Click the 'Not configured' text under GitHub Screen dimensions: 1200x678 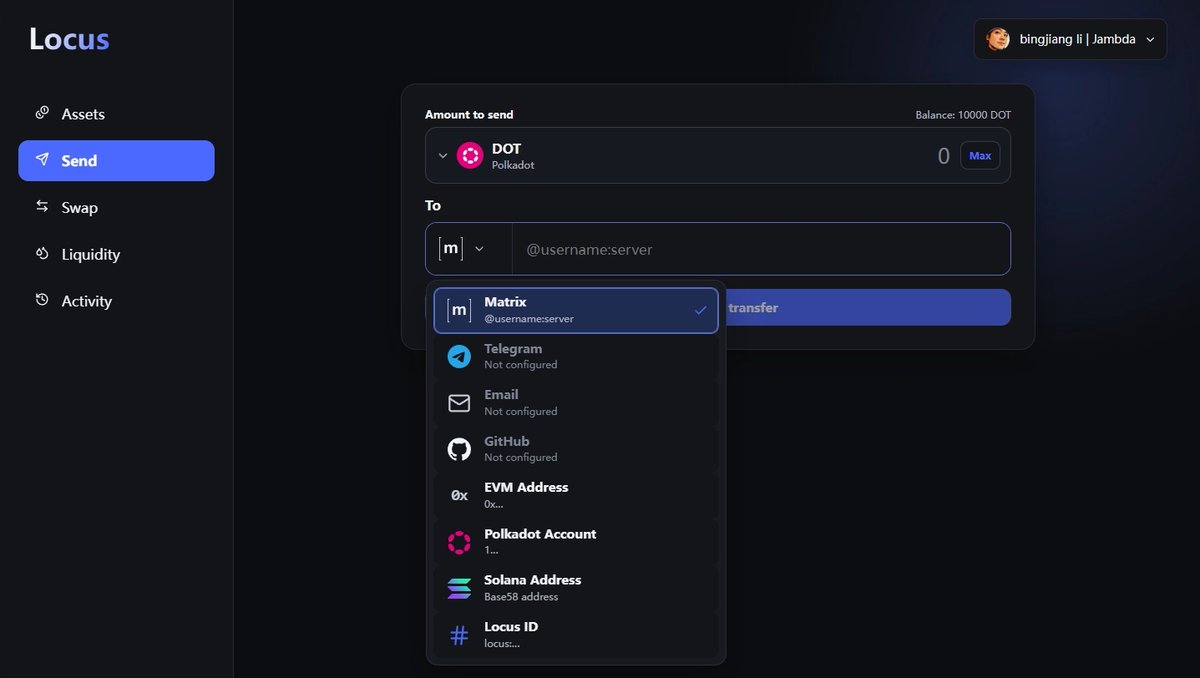pyautogui.click(x=521, y=457)
